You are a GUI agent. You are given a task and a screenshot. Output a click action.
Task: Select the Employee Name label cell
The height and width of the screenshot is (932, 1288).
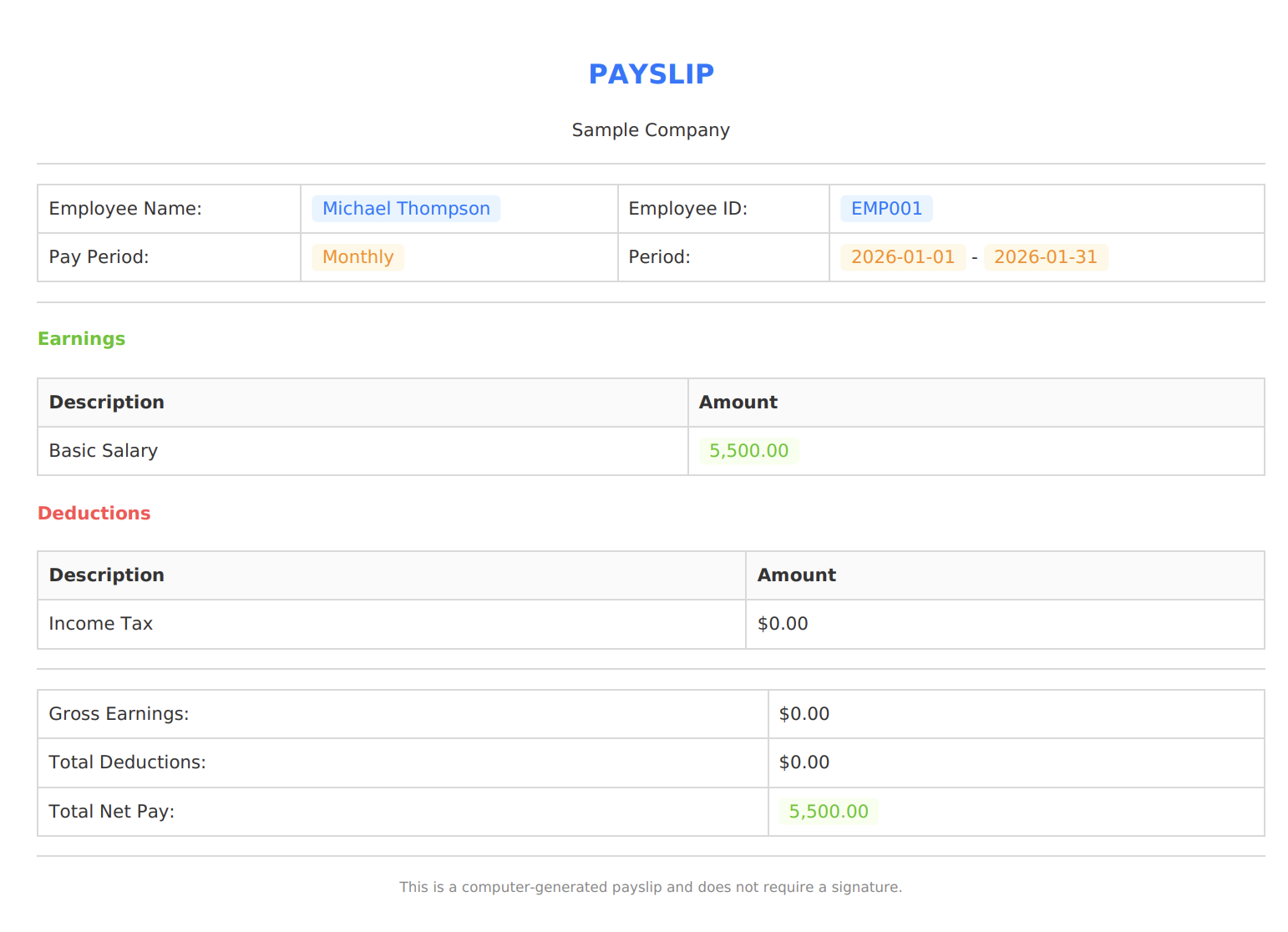pos(125,208)
